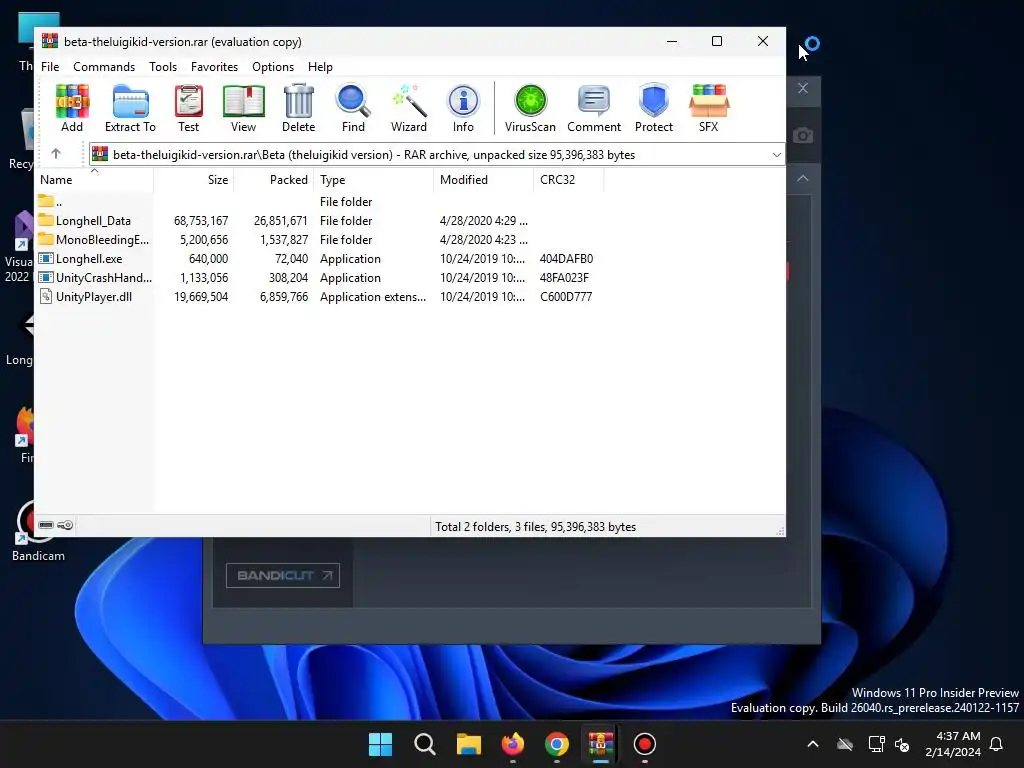Open the Favorites menu
This screenshot has height=768, width=1024.
click(214, 67)
